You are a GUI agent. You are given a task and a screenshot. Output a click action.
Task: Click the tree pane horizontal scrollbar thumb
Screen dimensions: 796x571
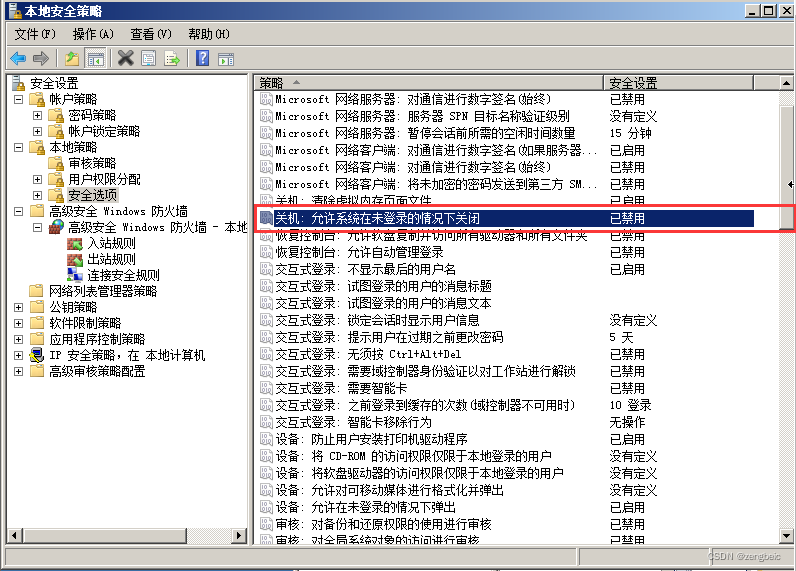click(x=105, y=535)
